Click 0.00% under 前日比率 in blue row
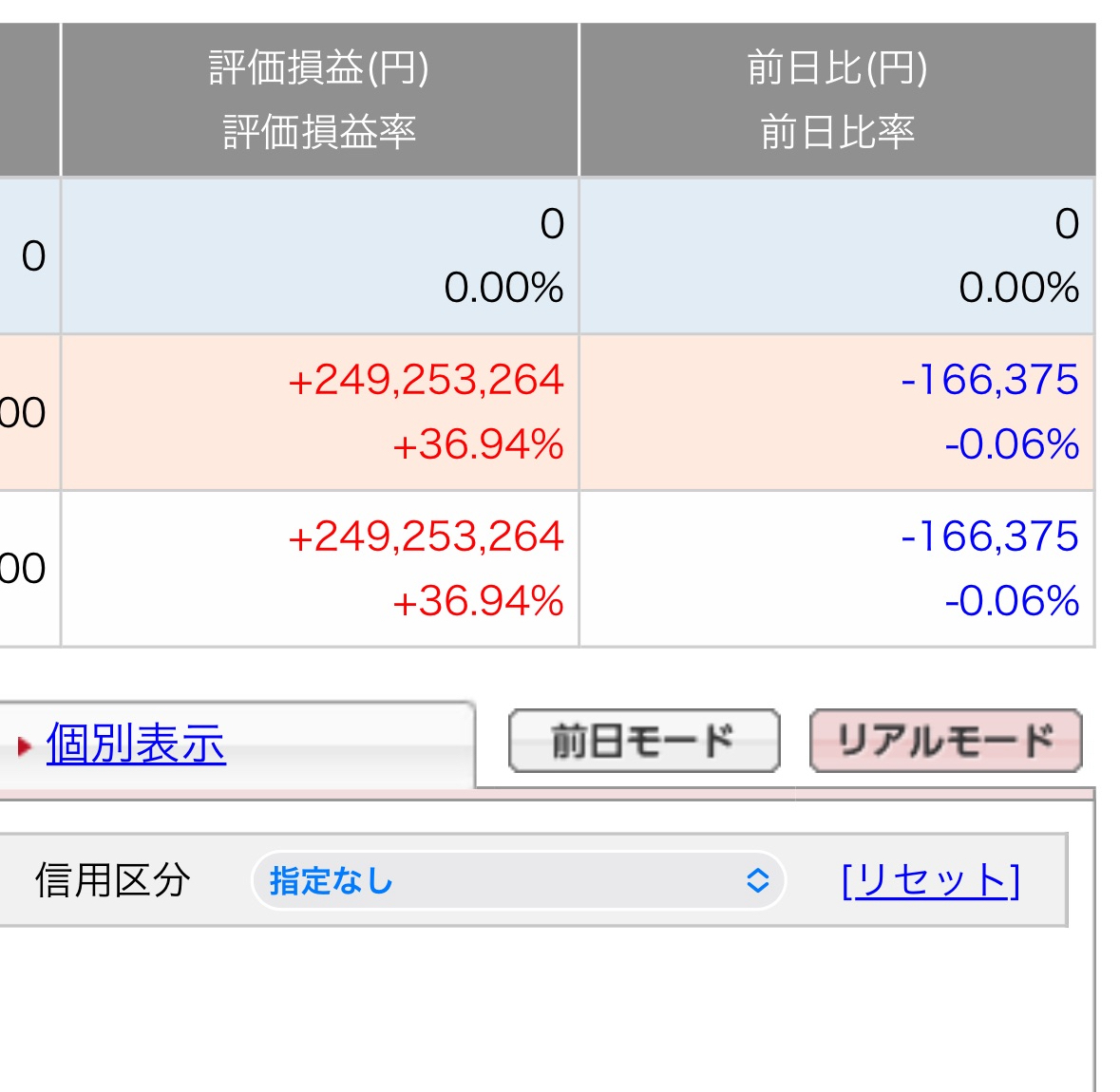The image size is (1120, 1092). (1018, 288)
